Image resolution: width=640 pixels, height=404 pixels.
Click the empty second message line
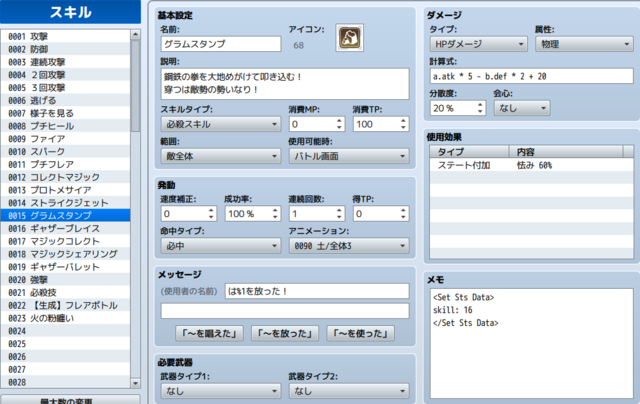click(x=285, y=311)
